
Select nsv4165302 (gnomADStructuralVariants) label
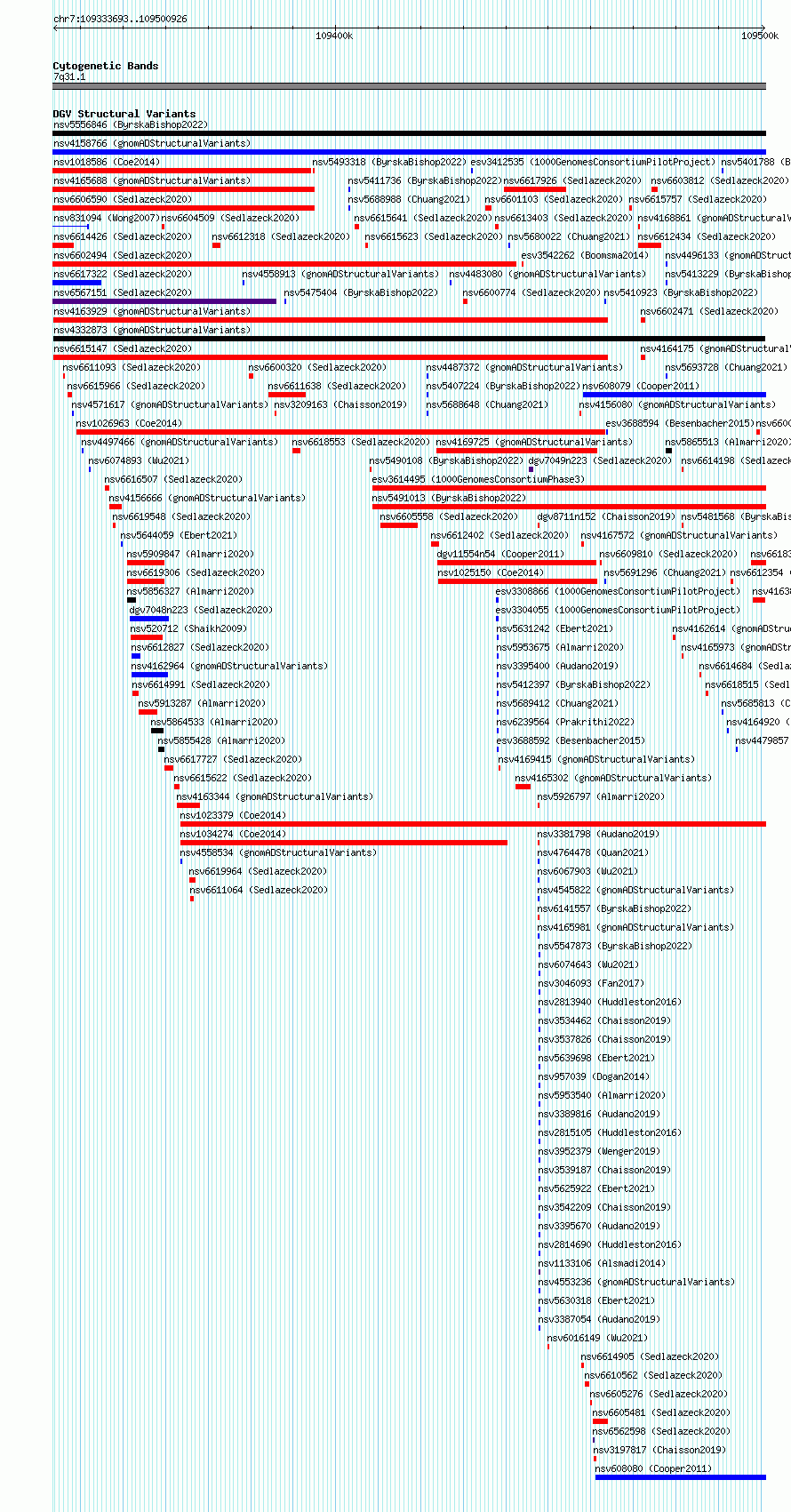[x=613, y=779]
